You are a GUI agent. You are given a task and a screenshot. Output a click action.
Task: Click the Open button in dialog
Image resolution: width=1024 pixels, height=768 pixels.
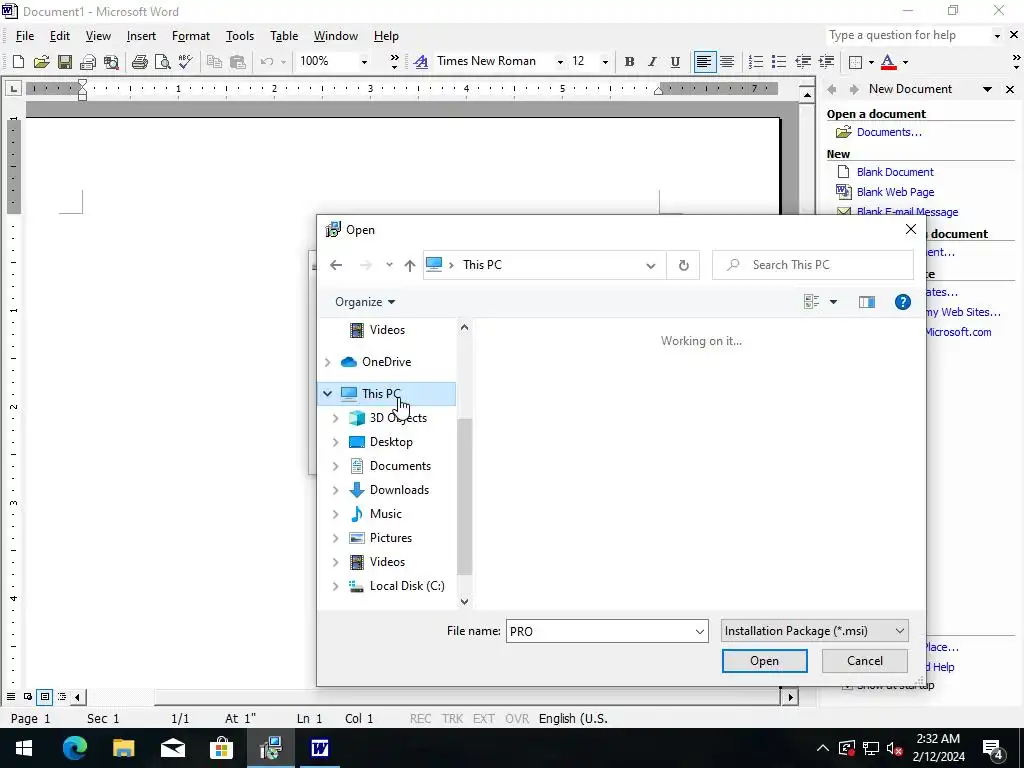(764, 661)
